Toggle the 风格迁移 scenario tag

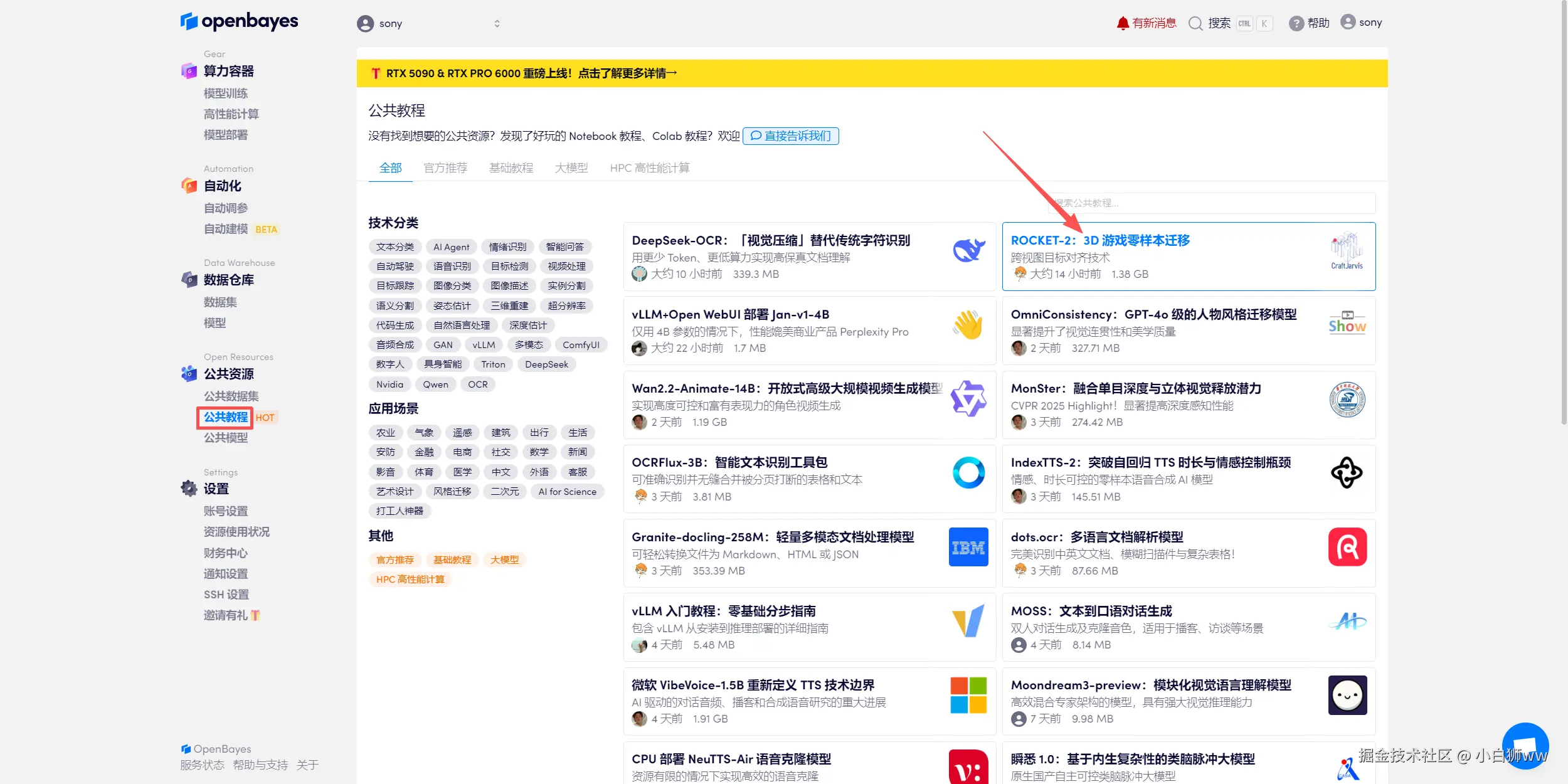(452, 492)
